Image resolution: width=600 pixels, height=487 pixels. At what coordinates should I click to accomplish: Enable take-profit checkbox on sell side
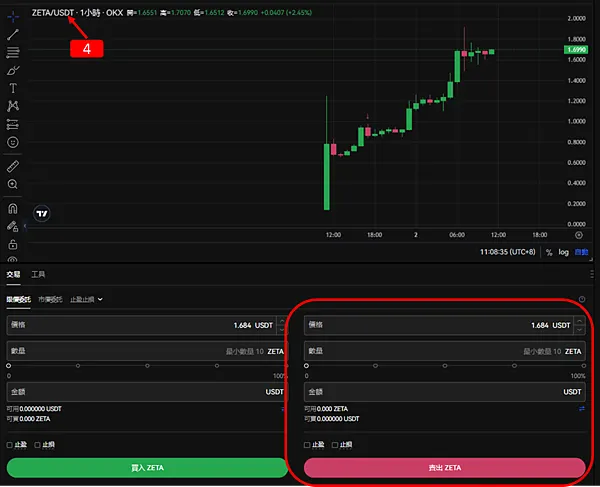click(307, 445)
